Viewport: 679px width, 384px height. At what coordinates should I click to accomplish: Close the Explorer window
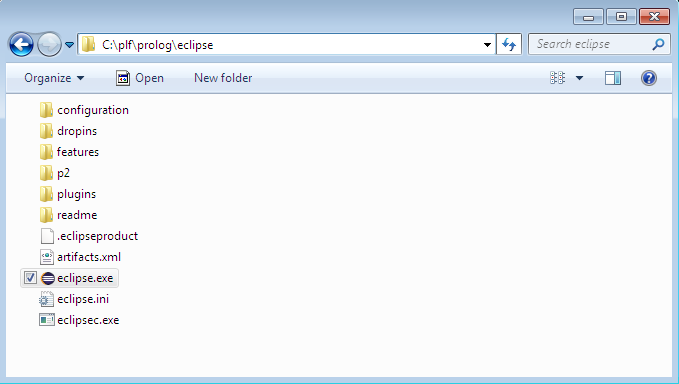(654, 17)
